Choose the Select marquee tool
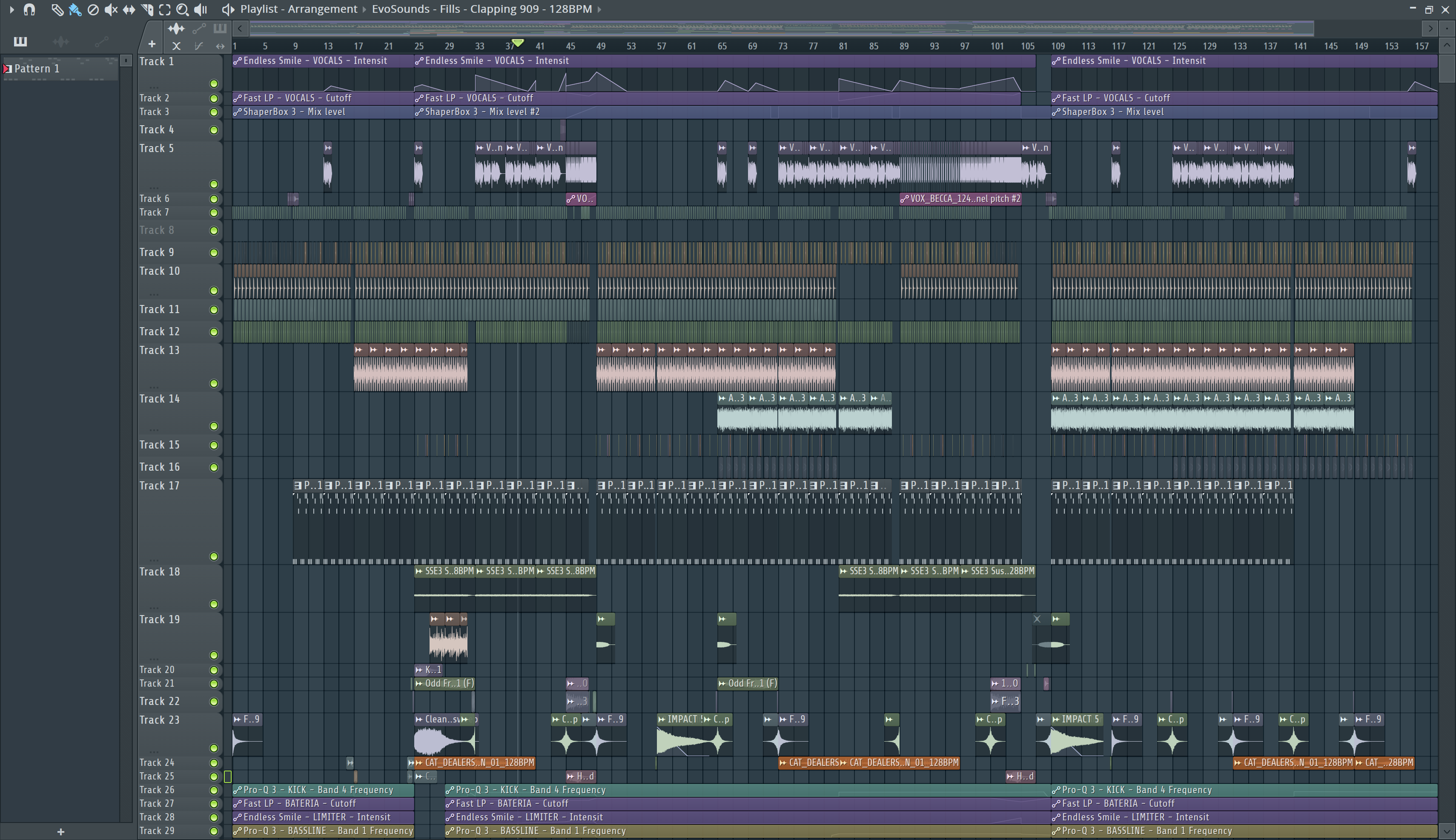Viewport: 1456px width, 840px height. pyautogui.click(x=164, y=9)
